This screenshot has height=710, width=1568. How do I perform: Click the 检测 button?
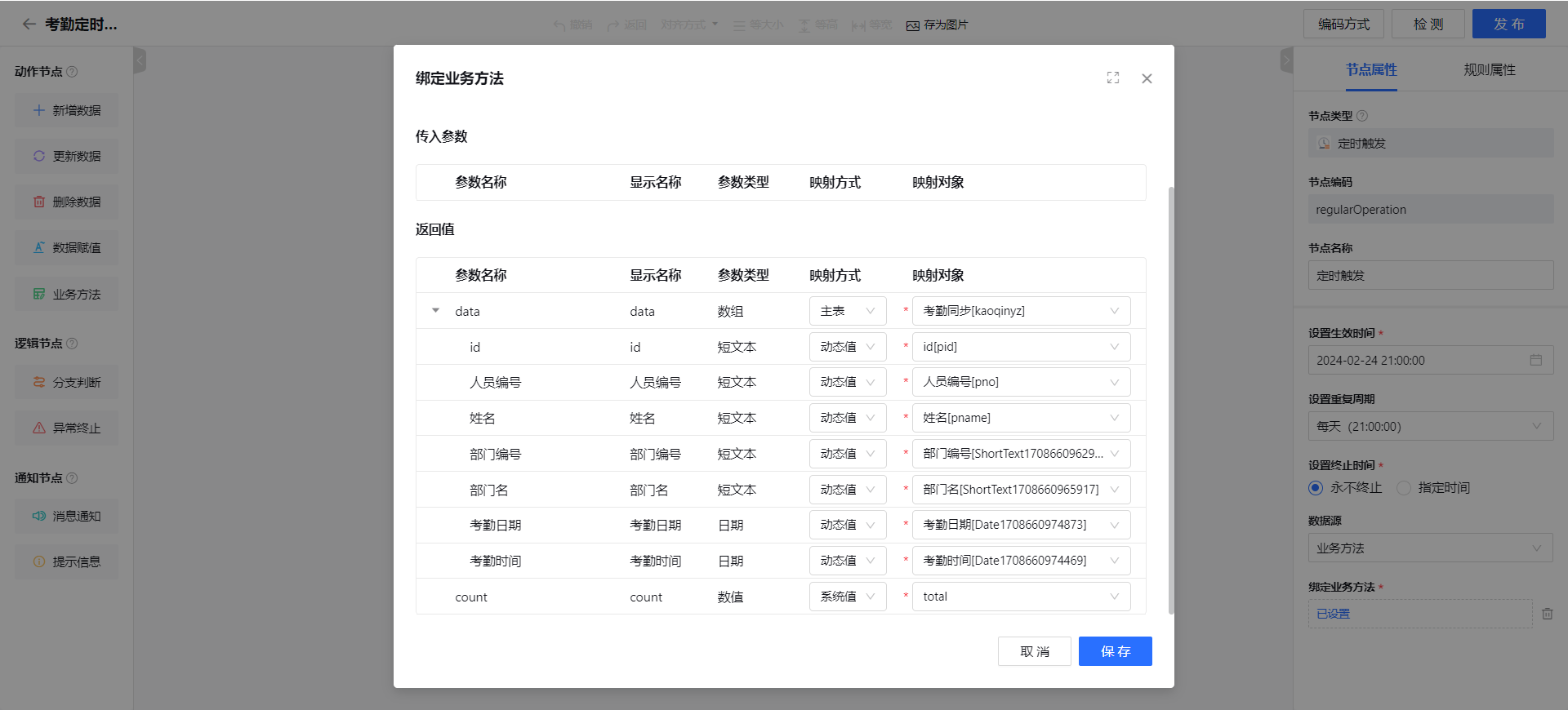click(x=1428, y=24)
